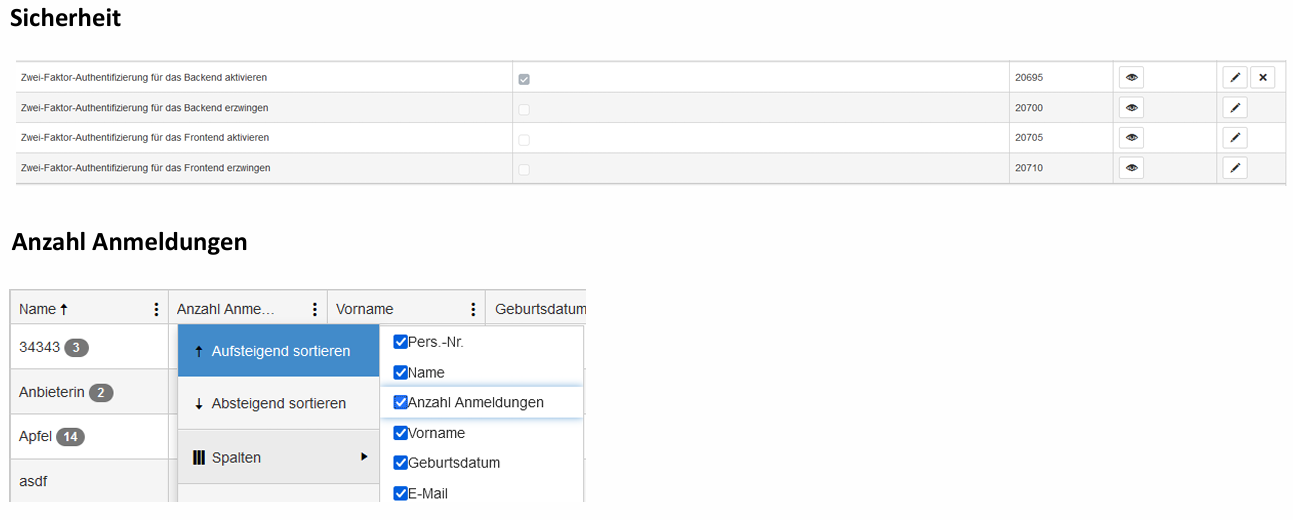Expand the Spalten submenu
Screen dimensions: 1293x520
[x=278, y=458]
